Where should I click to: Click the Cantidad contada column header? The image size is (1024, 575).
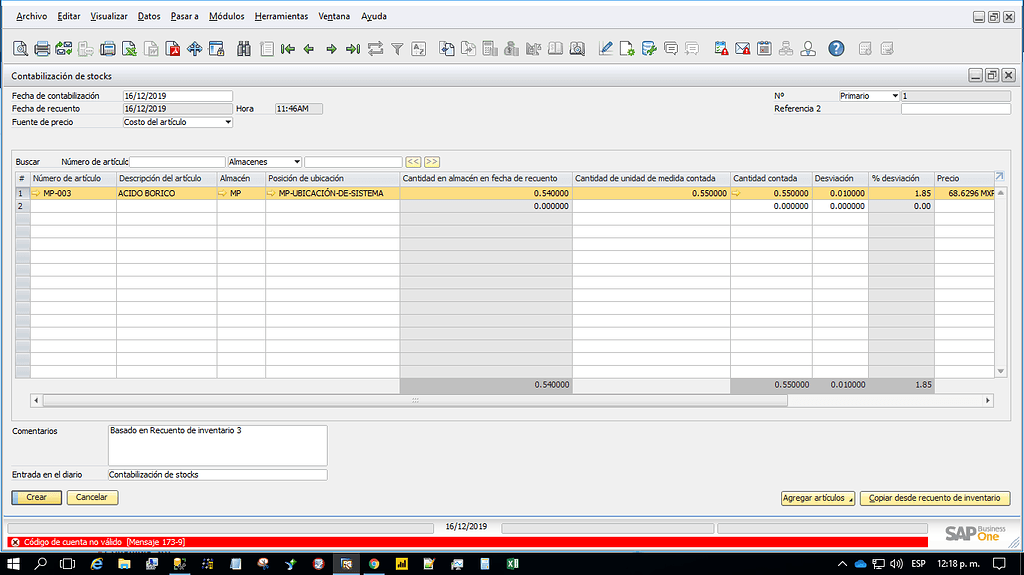point(771,178)
